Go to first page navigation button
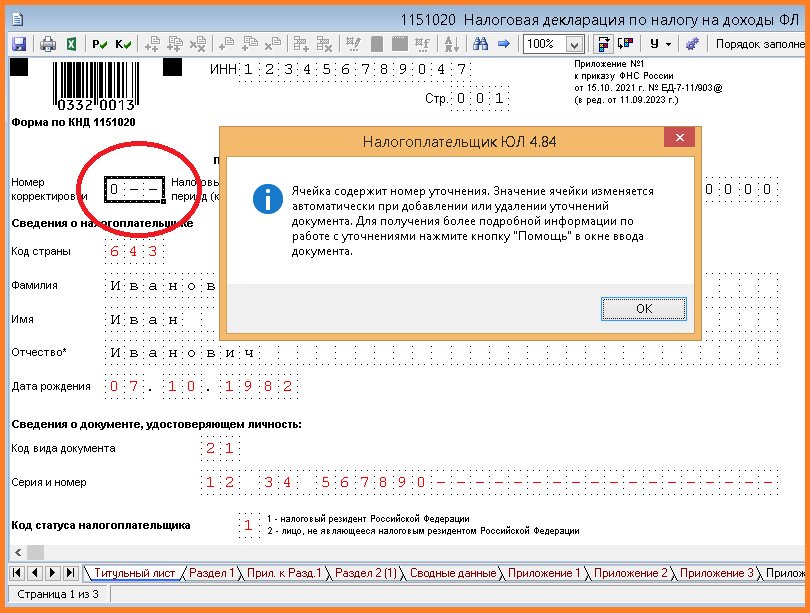Screen dimensions: 810x613 click(17, 573)
